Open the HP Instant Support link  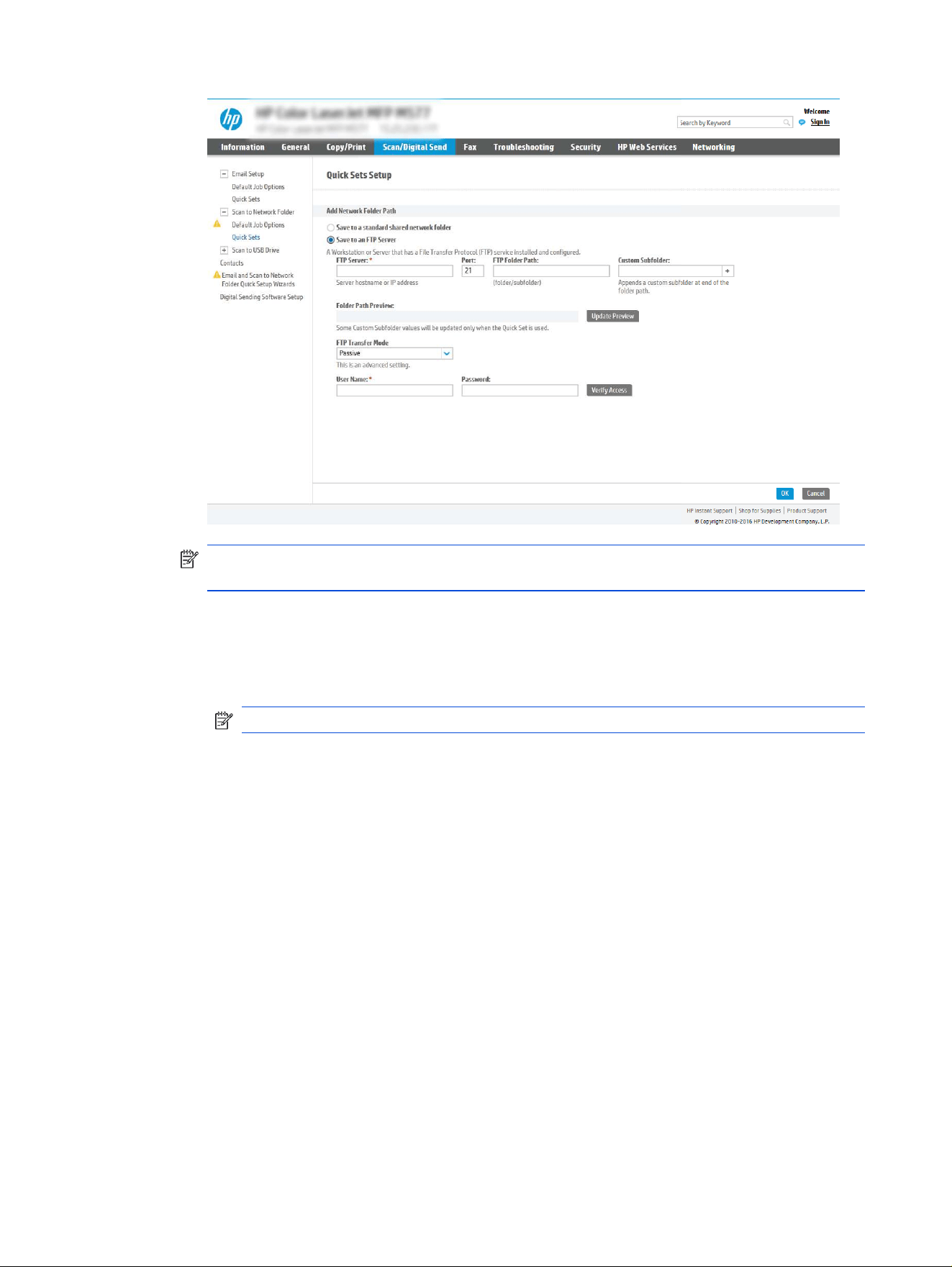pyautogui.click(x=710, y=511)
